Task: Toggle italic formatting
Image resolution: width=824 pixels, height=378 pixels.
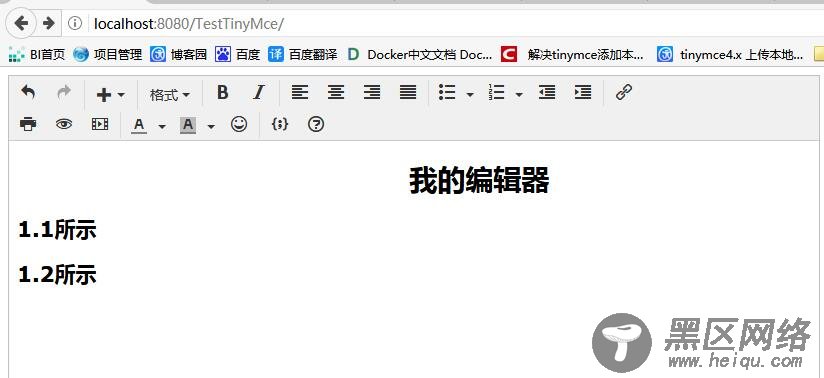Action: pyautogui.click(x=258, y=93)
